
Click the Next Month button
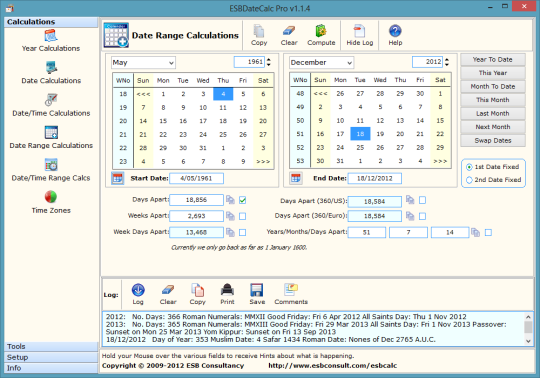coord(493,127)
